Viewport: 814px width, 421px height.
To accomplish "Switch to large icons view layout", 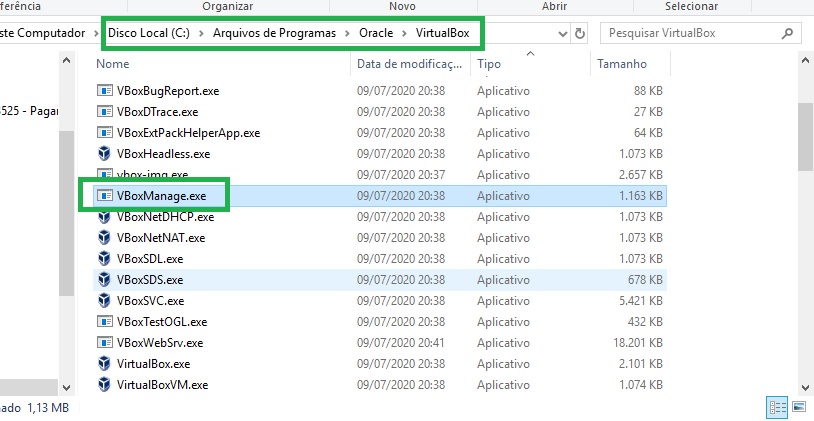I will [x=799, y=406].
